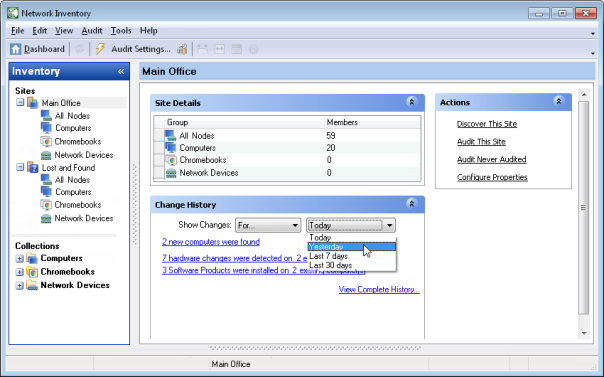Open the Dashboard home icon
The image size is (604, 377).
[15, 49]
